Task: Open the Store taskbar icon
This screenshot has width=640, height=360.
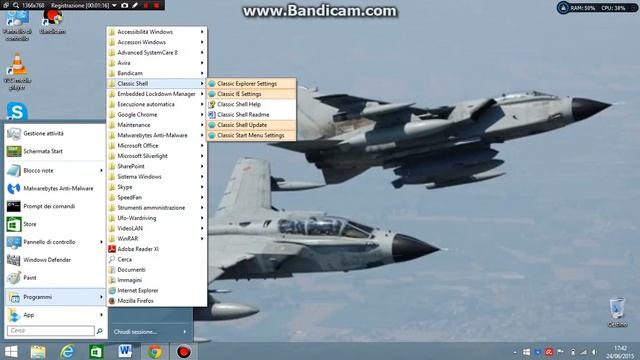Action: click(96, 351)
